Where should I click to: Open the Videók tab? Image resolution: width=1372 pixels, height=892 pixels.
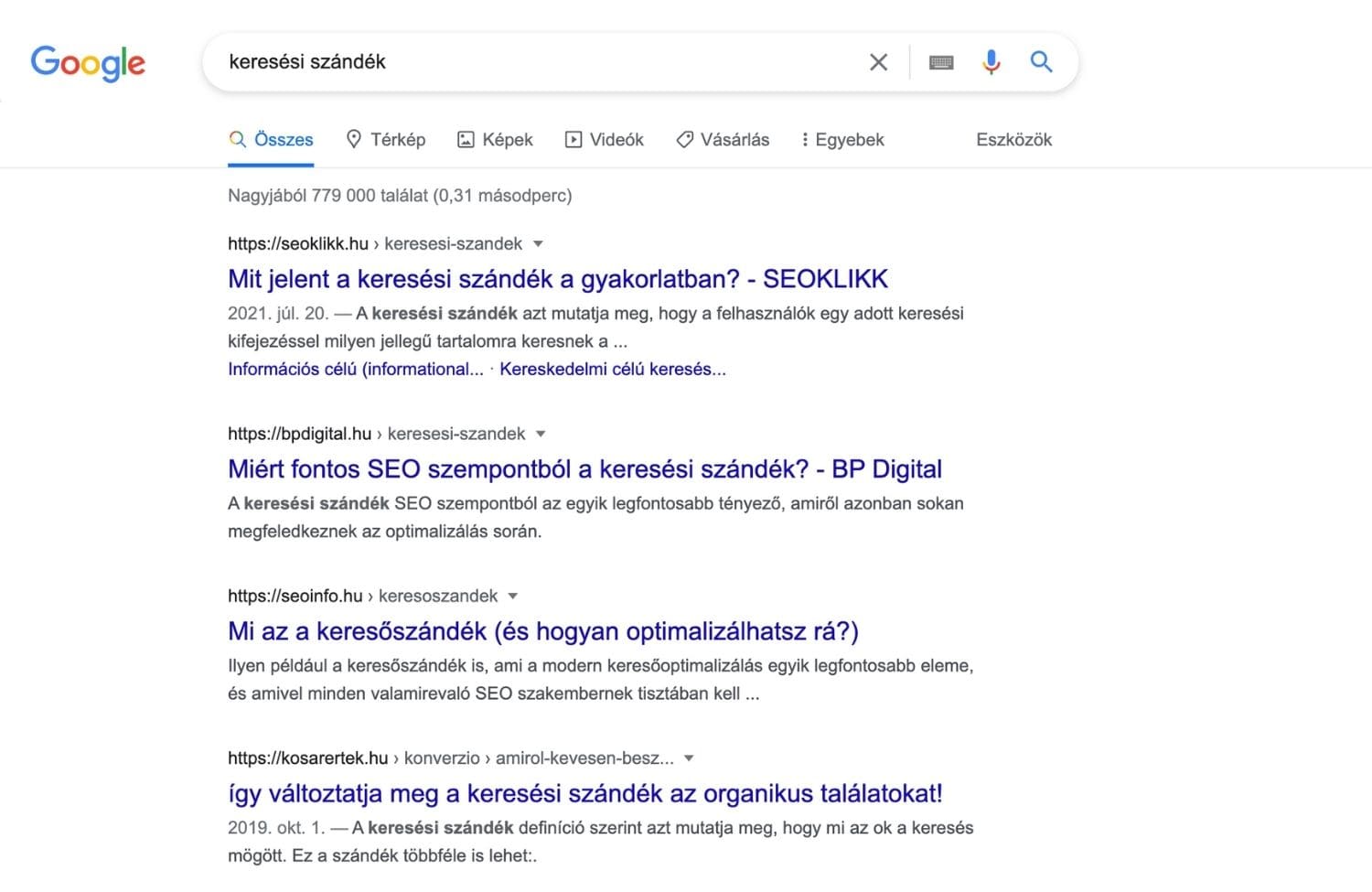[604, 139]
